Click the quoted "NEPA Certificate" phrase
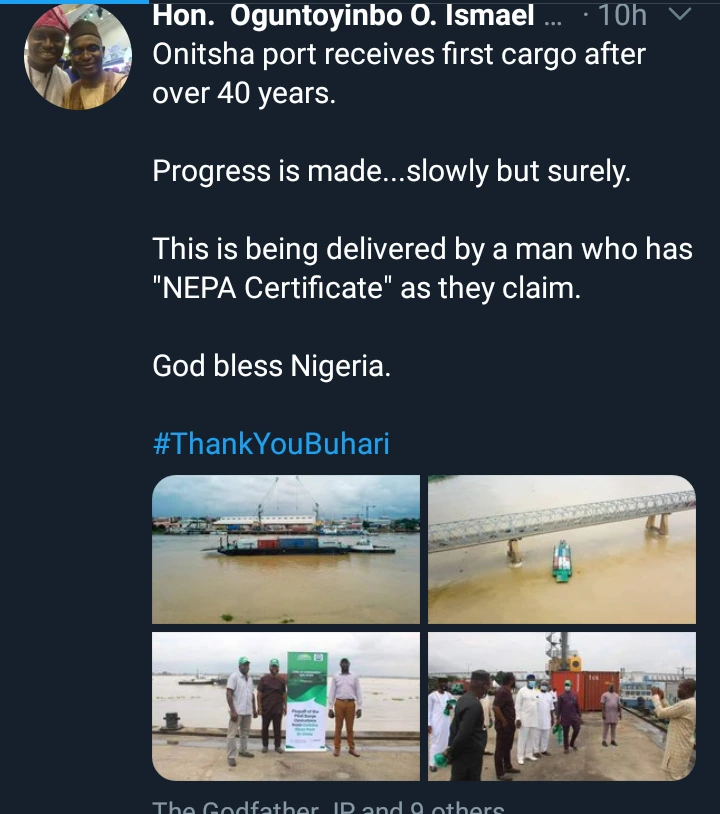The height and width of the screenshot is (814, 720). [x=271, y=288]
